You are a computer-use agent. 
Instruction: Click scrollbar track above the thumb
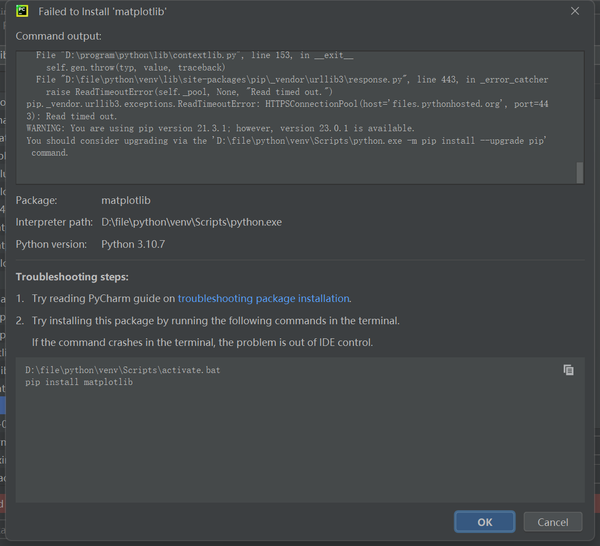point(580,107)
